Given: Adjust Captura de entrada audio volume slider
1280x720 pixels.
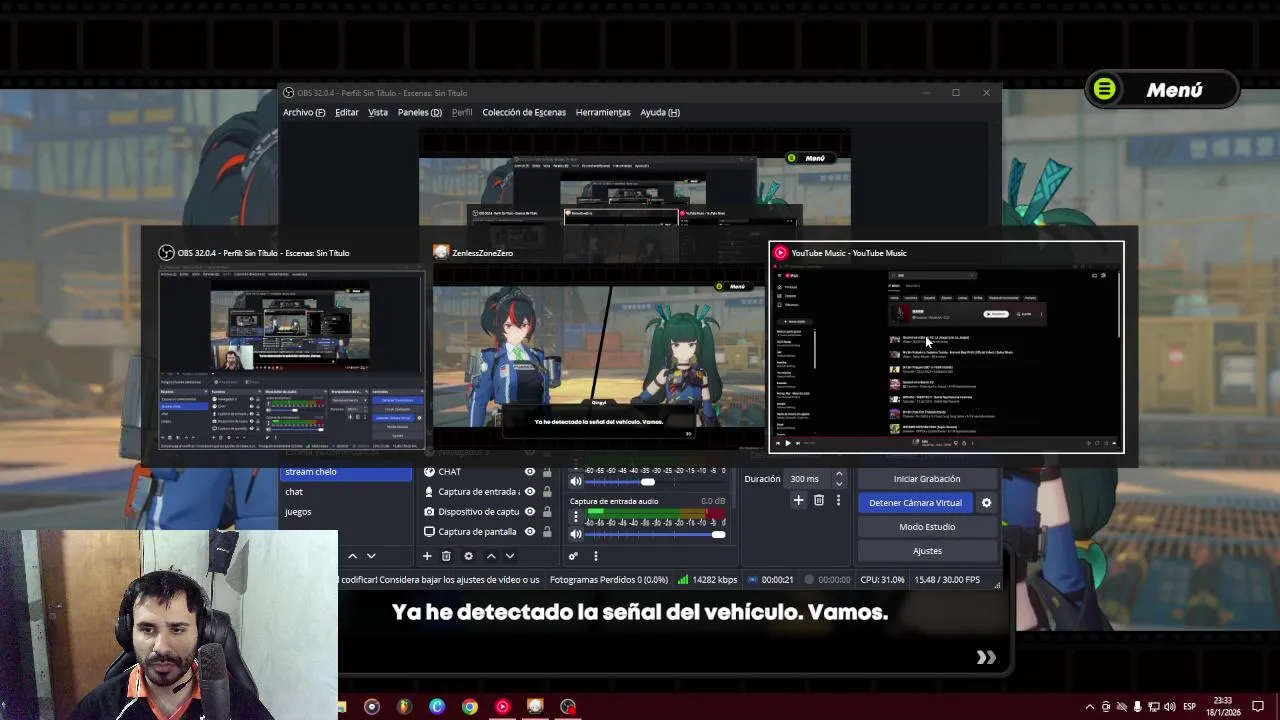Looking at the screenshot, I should (x=656, y=535).
